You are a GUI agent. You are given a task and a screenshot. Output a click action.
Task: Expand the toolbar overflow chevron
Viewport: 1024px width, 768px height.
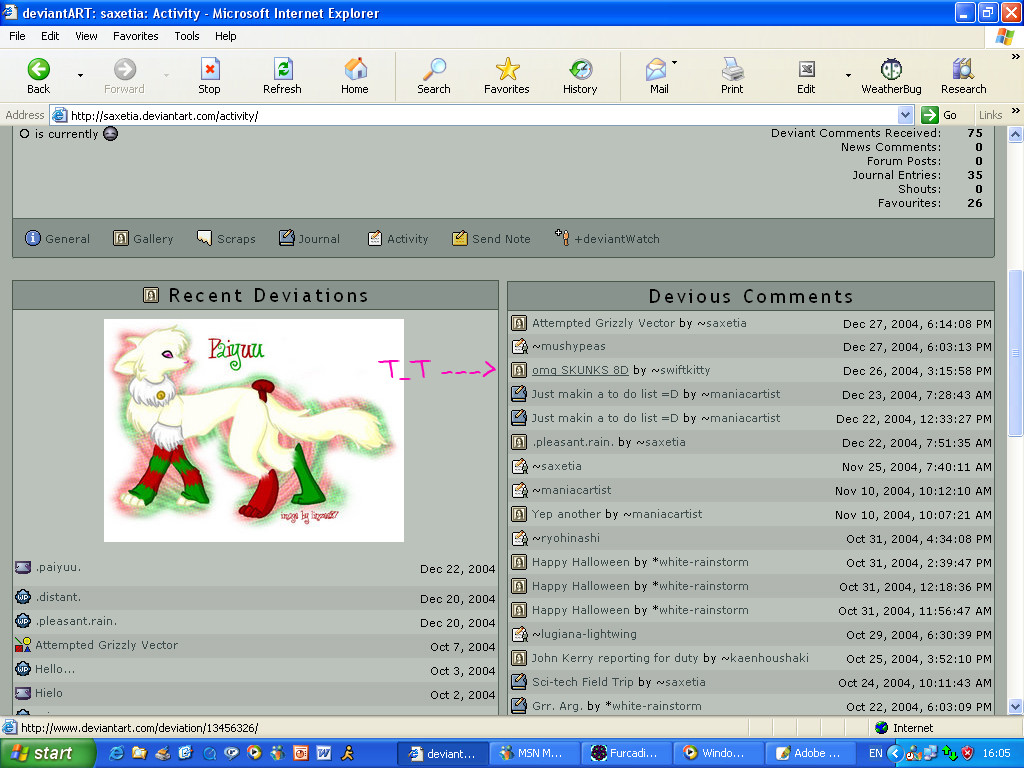(1016, 57)
